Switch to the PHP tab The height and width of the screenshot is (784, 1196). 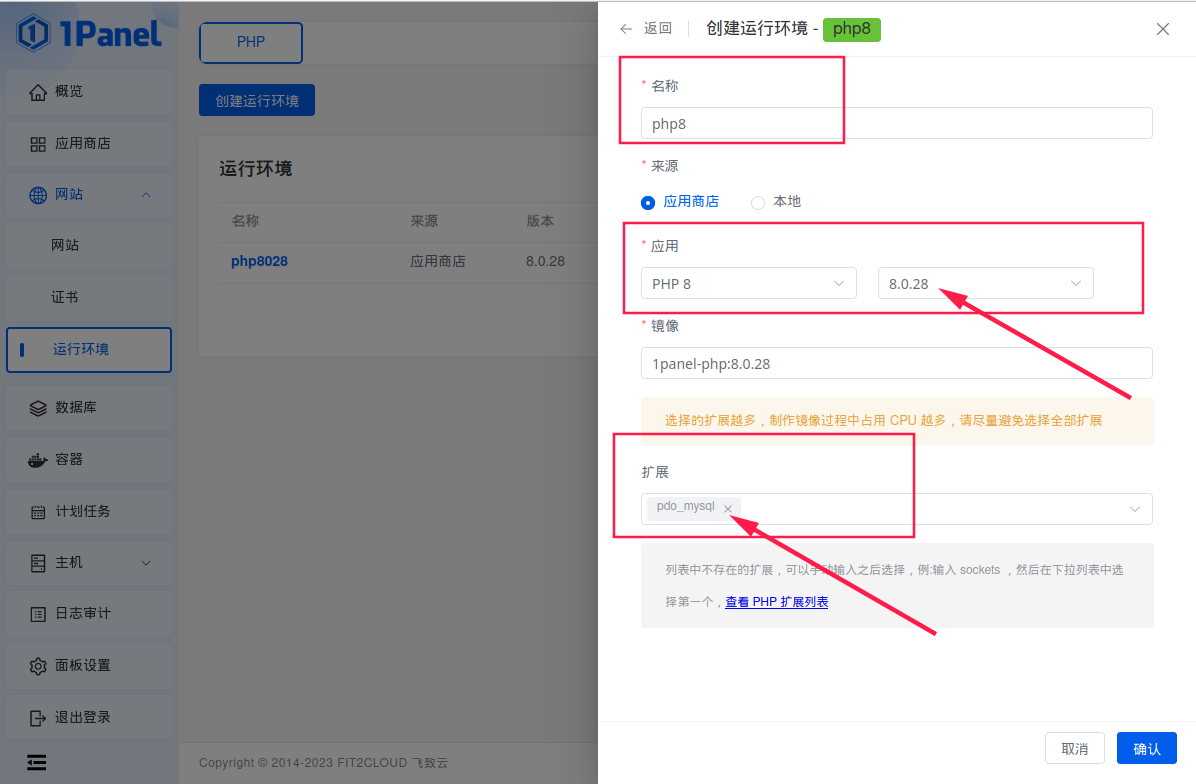coord(251,43)
